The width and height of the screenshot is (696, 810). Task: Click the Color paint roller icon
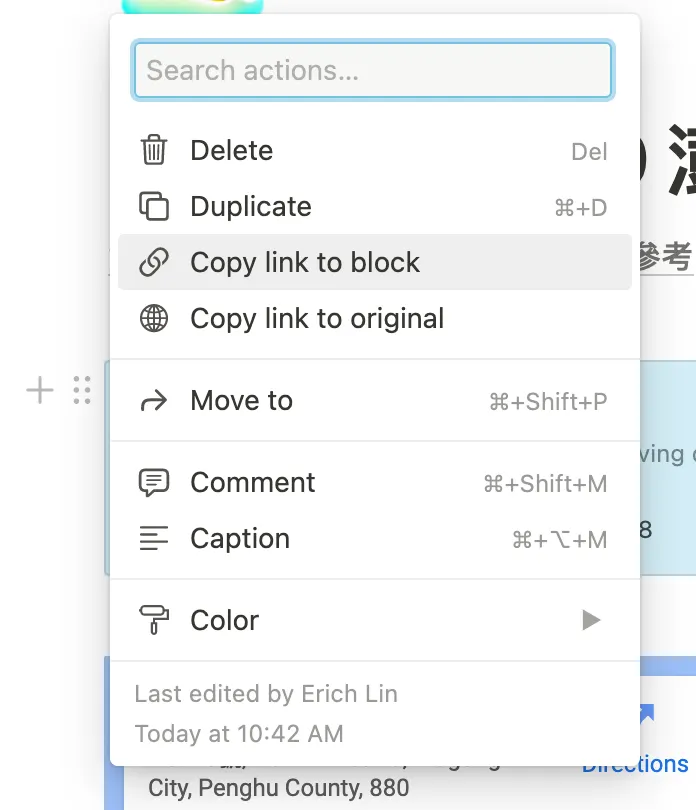[153, 621]
